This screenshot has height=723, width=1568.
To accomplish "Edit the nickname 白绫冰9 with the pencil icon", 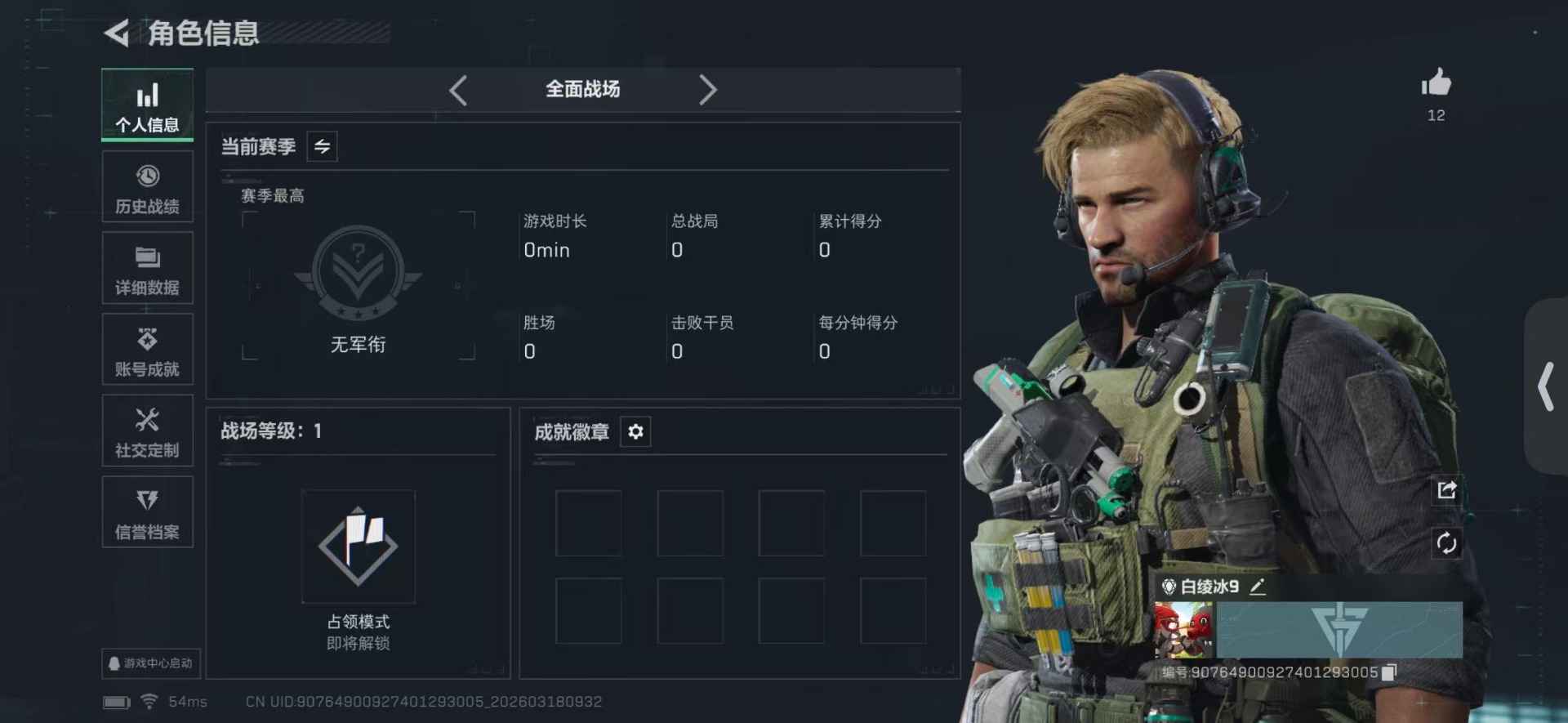I will (x=1258, y=587).
